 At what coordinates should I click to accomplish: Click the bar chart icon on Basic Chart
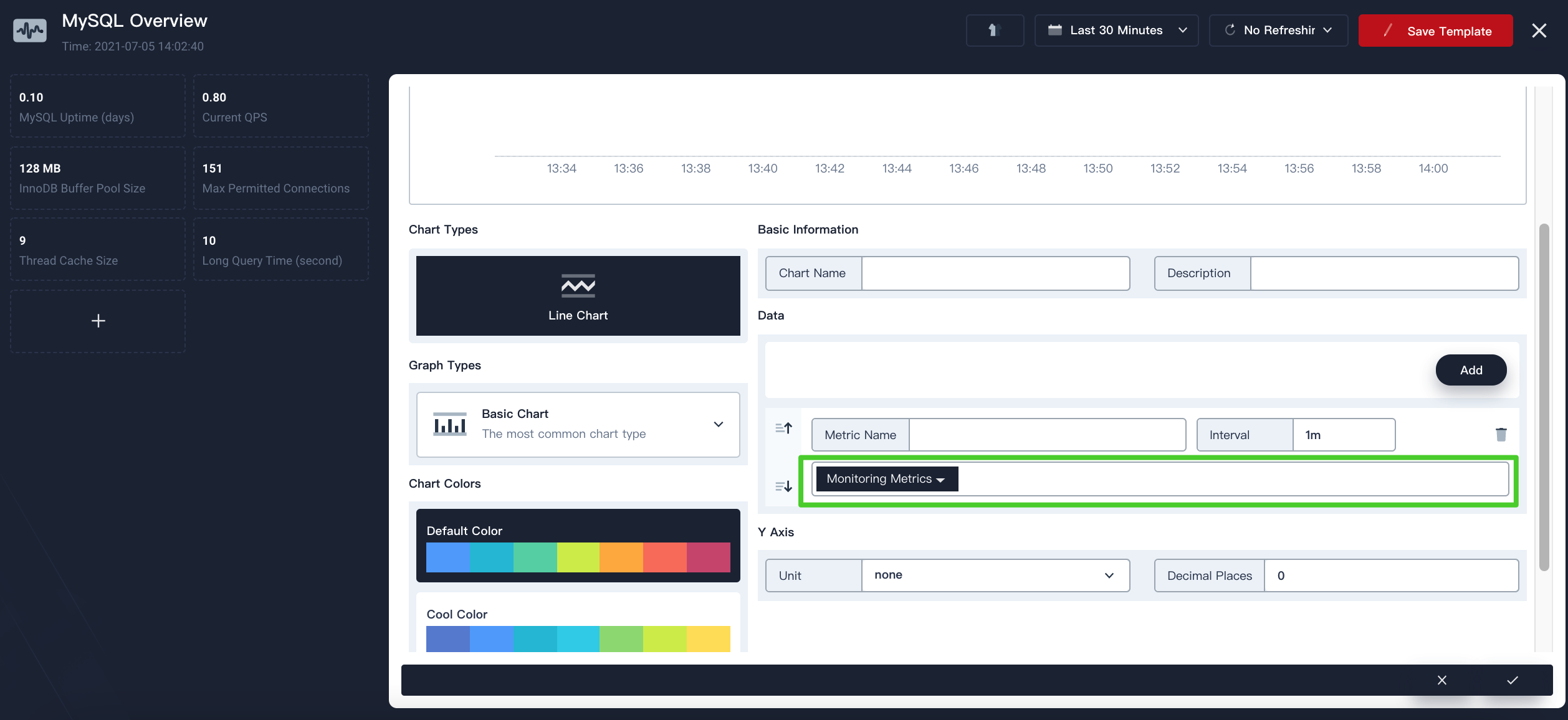tap(450, 424)
